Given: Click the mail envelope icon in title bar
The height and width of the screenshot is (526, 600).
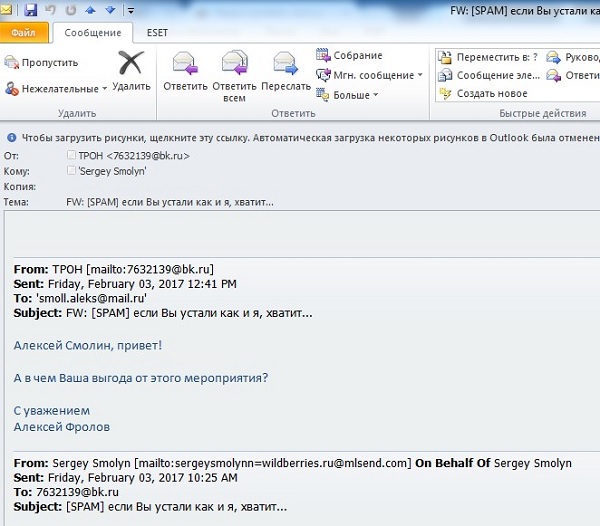Looking at the screenshot, I should 6,10.
